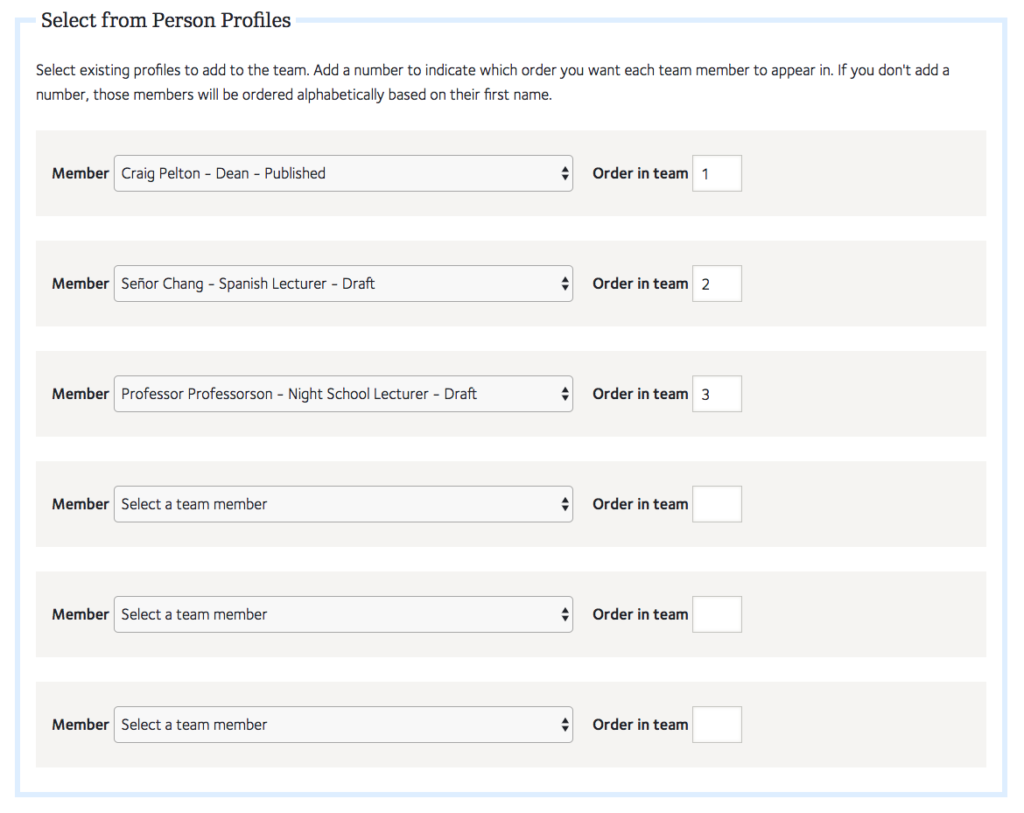
Task: Click order field containing 3
Action: pos(716,394)
